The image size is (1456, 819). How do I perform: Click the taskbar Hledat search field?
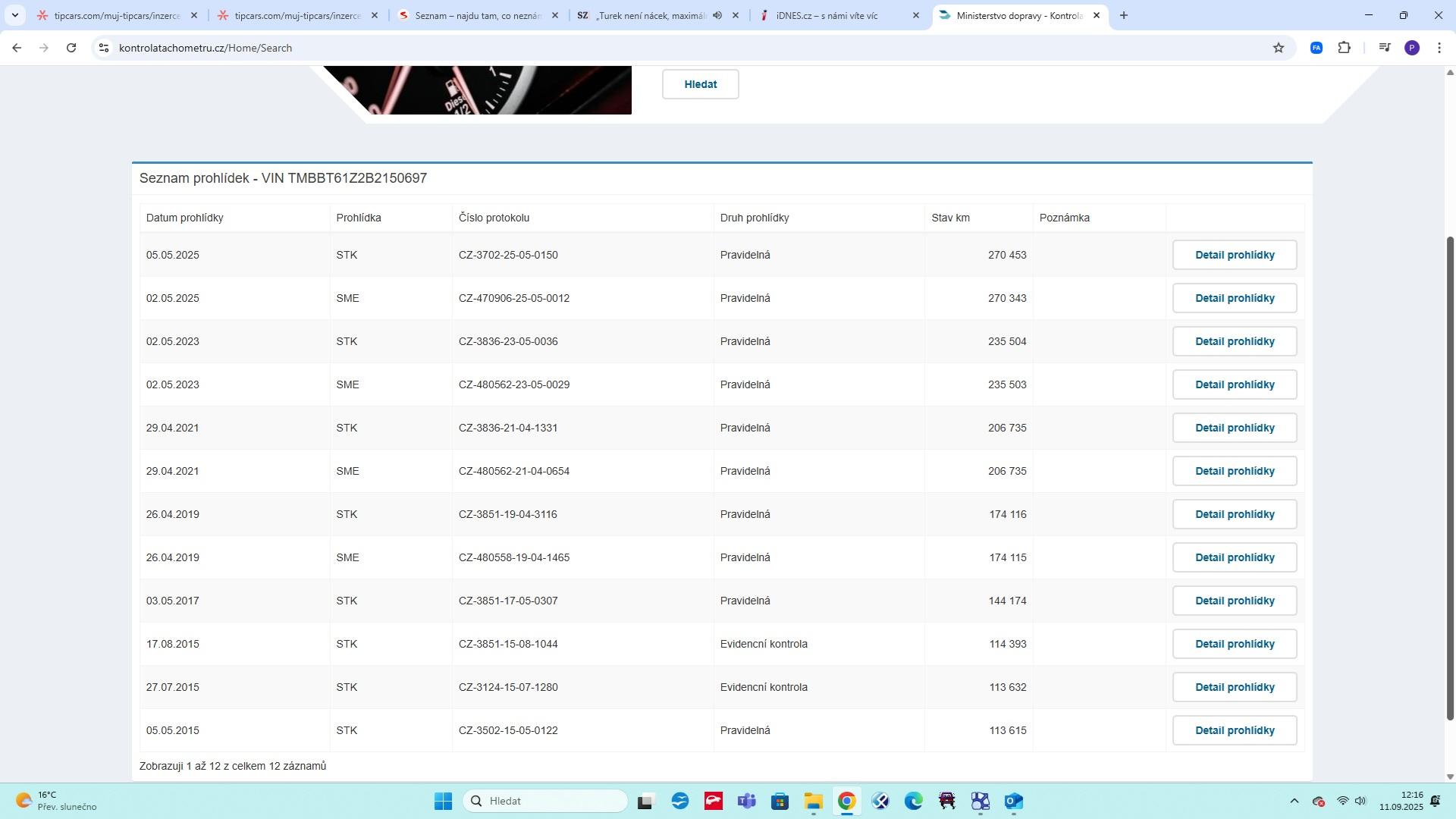tap(546, 801)
